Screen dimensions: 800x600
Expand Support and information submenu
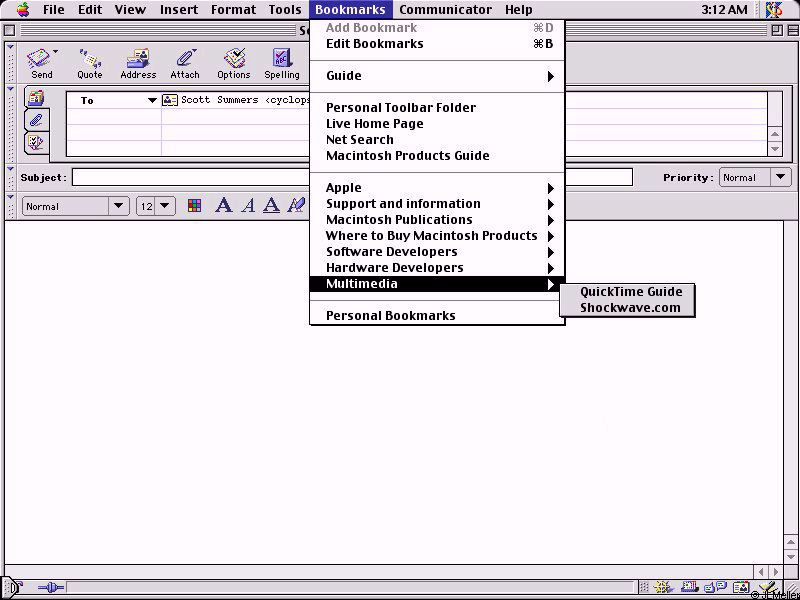[x=437, y=204]
